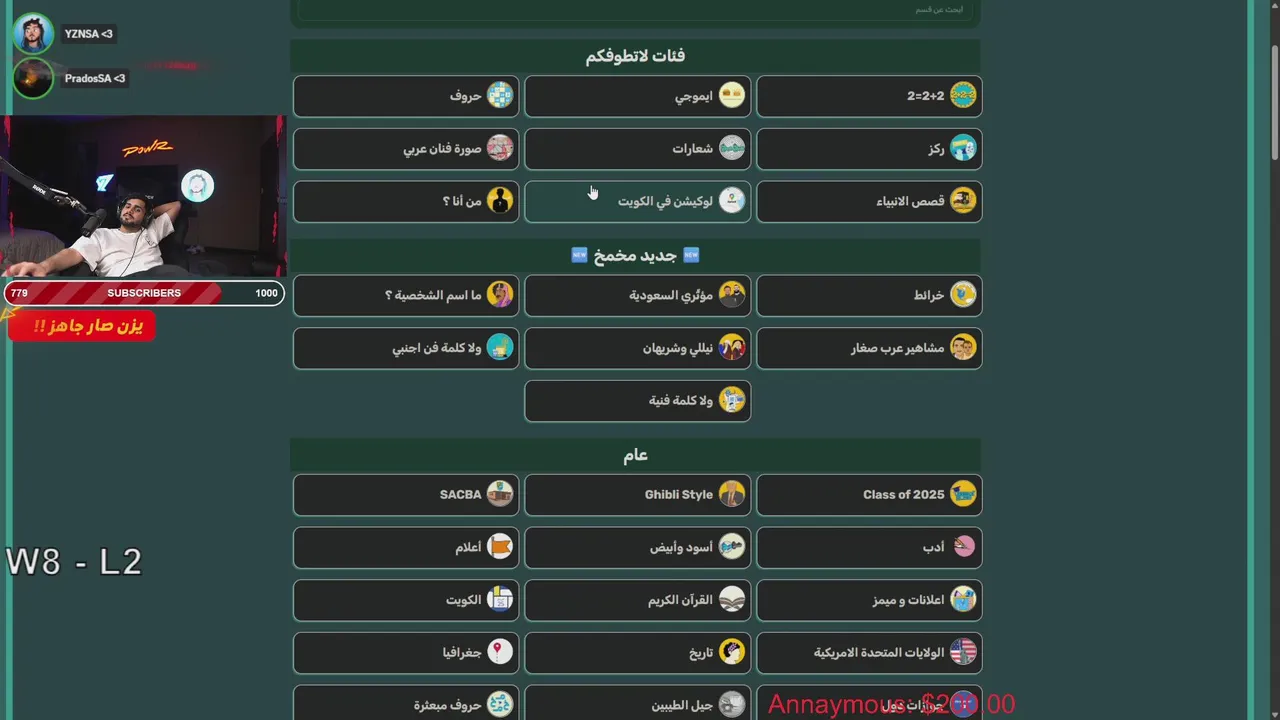
Task: Click the جغرافيا map pin icon
Action: coord(500,653)
